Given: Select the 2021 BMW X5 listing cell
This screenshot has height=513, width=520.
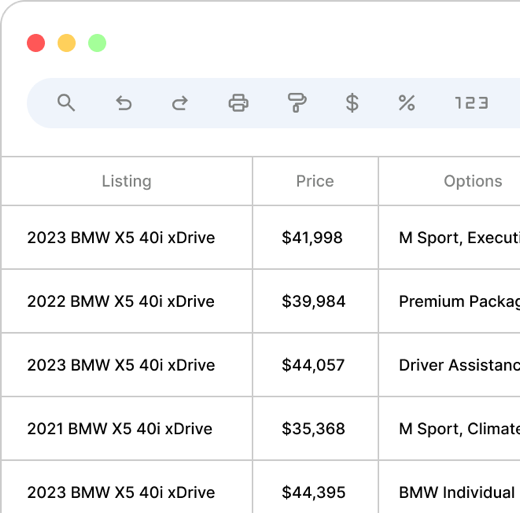Looking at the screenshot, I should tap(127, 428).
